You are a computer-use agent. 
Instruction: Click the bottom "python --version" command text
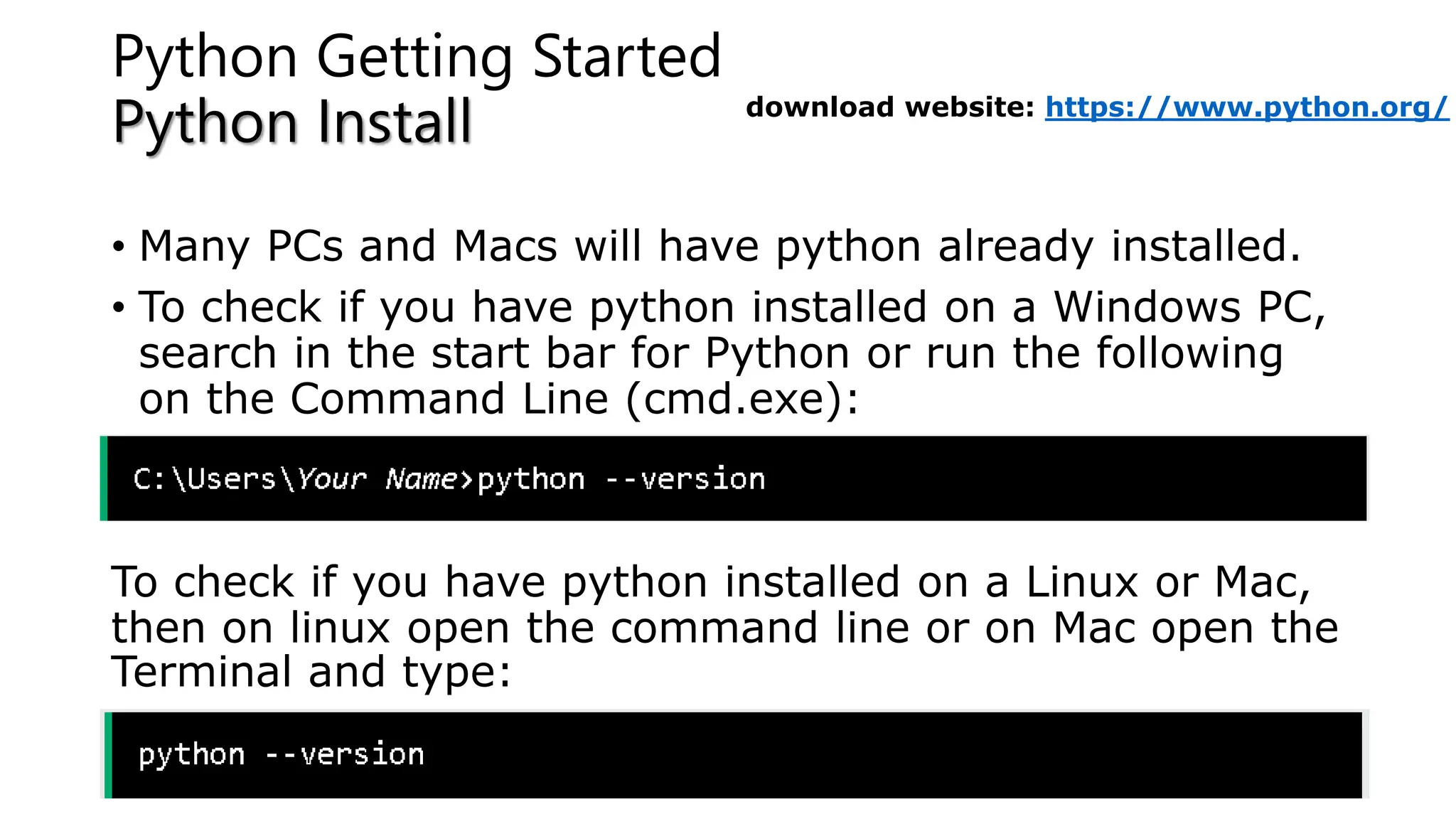pyautogui.click(x=282, y=755)
